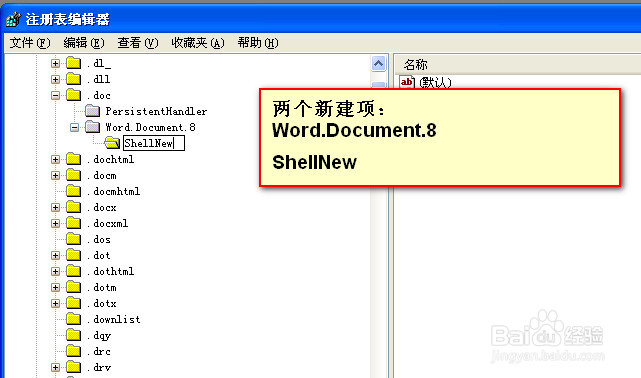Click the .dothtml folder icon

74,271
